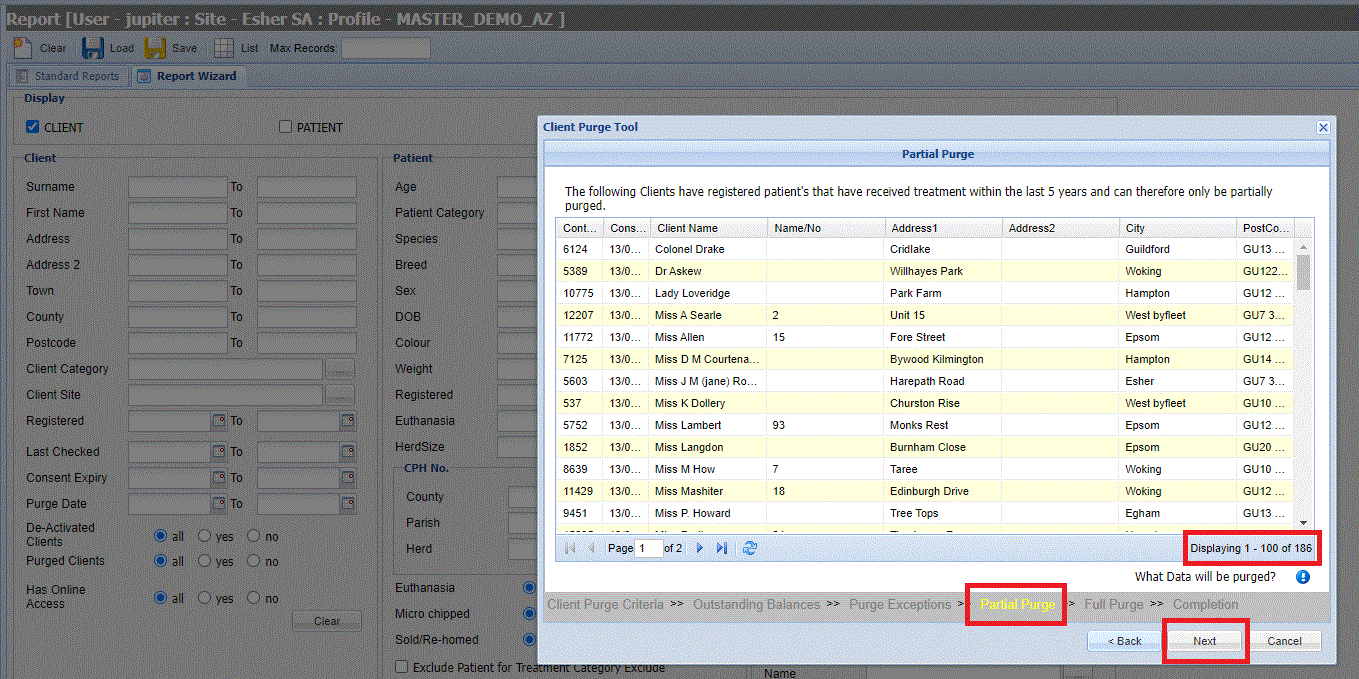This screenshot has width=1359, height=679.
Task: Select the Dr Askew row
Action: point(925,271)
